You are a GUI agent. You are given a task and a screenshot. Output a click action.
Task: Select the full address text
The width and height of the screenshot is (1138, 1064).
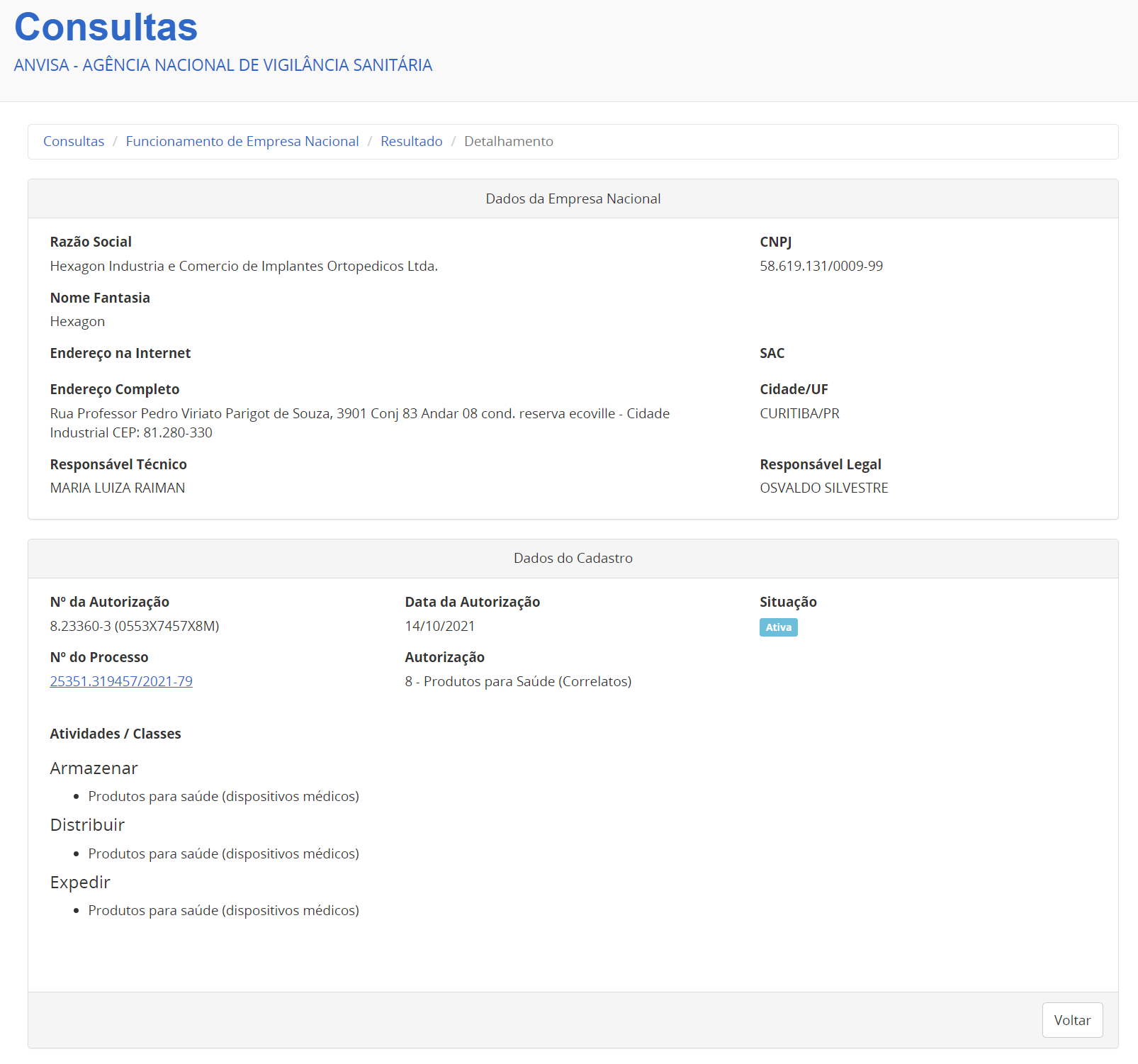360,422
